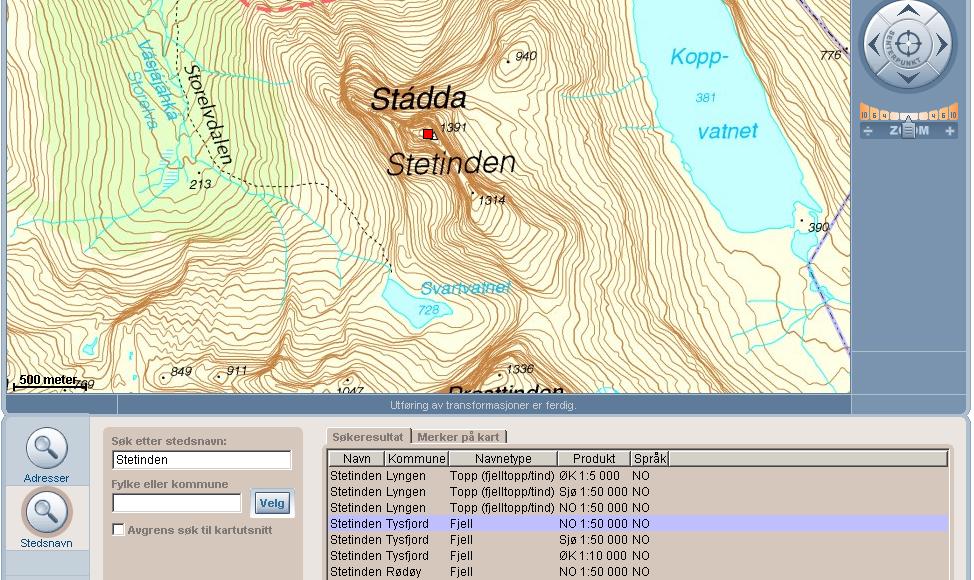Switch to Merker på kart tab
This screenshot has height=580, width=974.
pos(458,437)
